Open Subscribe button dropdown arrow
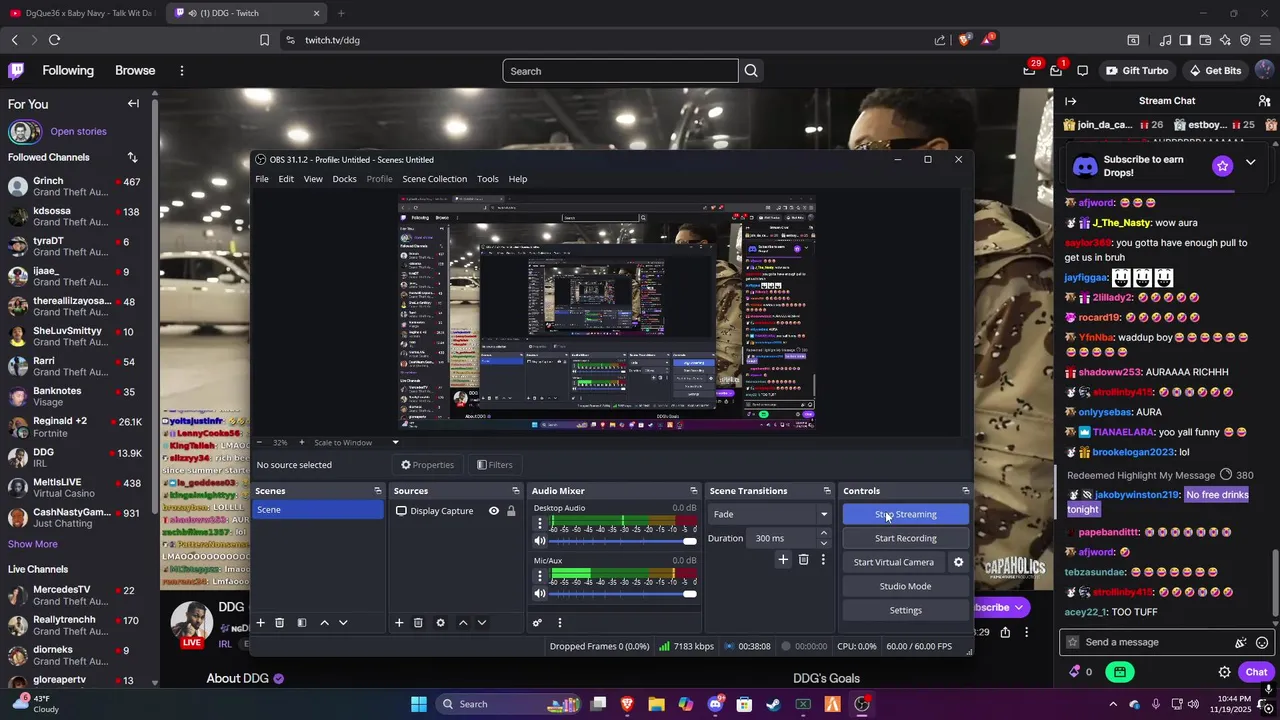1280x720 pixels. 1019,607
